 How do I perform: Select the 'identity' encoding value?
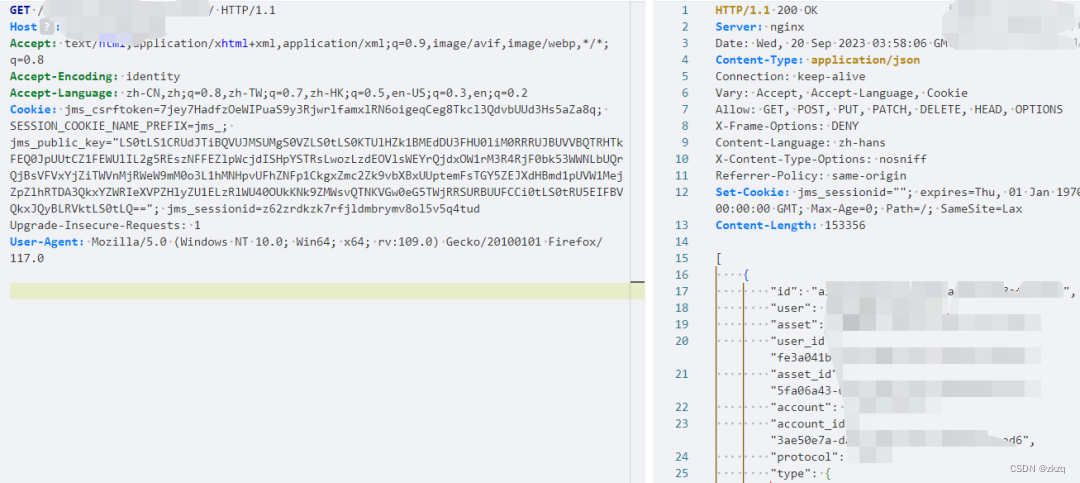(x=155, y=76)
